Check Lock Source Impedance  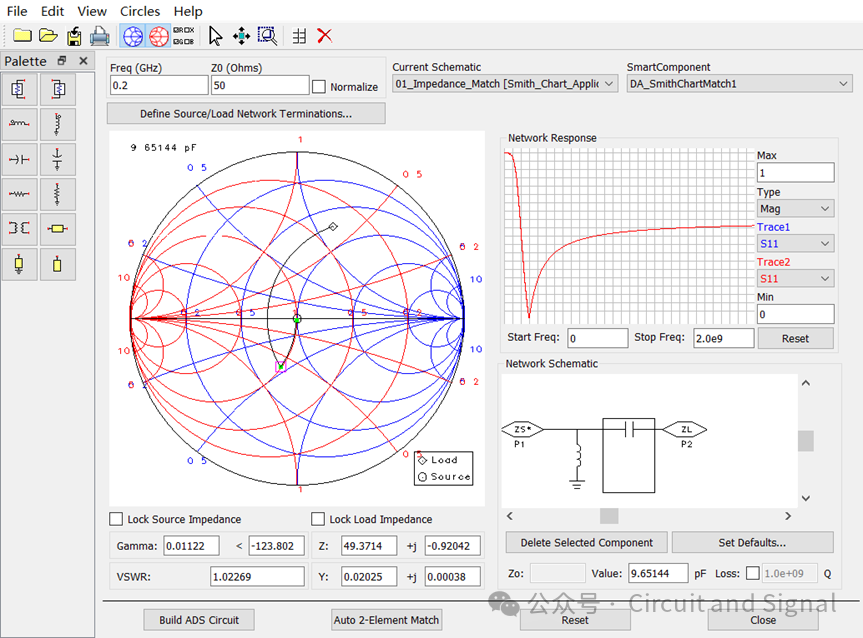pos(116,519)
